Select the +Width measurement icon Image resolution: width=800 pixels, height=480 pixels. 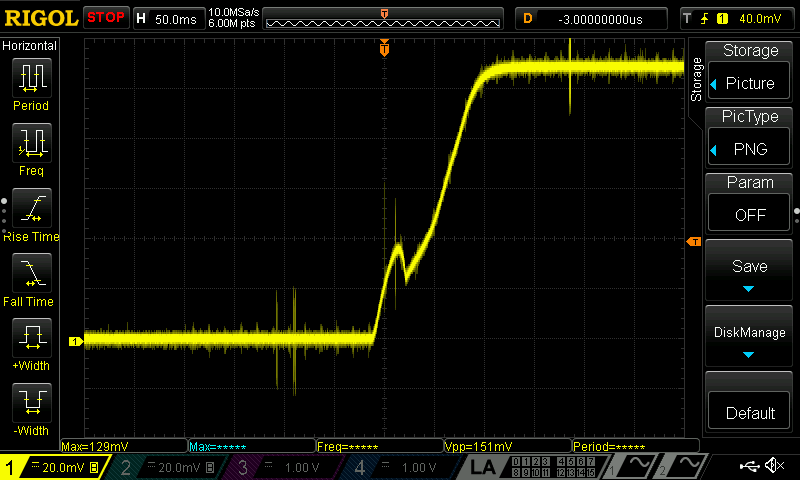(x=31, y=340)
